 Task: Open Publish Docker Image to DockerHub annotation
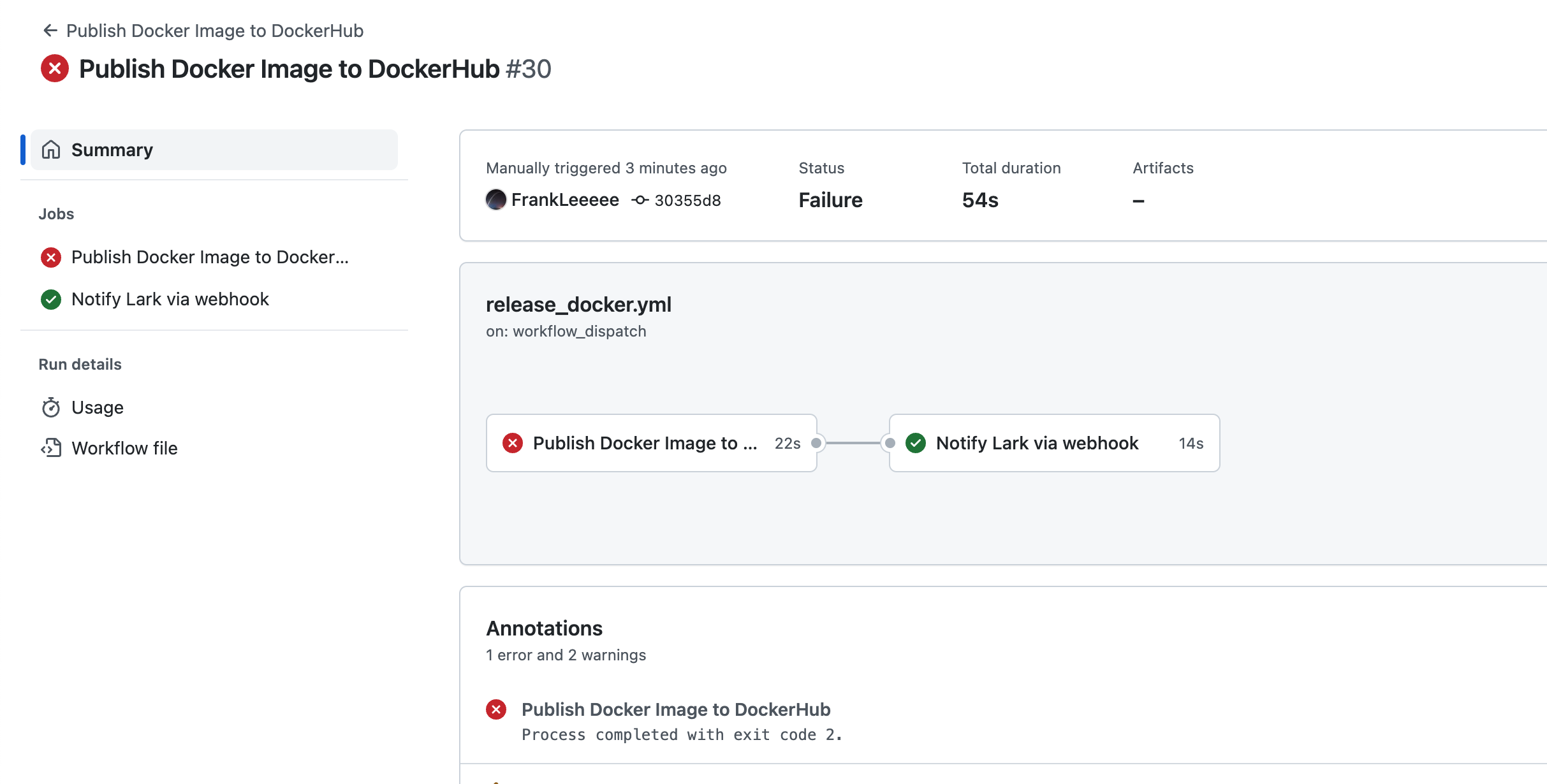(676, 709)
